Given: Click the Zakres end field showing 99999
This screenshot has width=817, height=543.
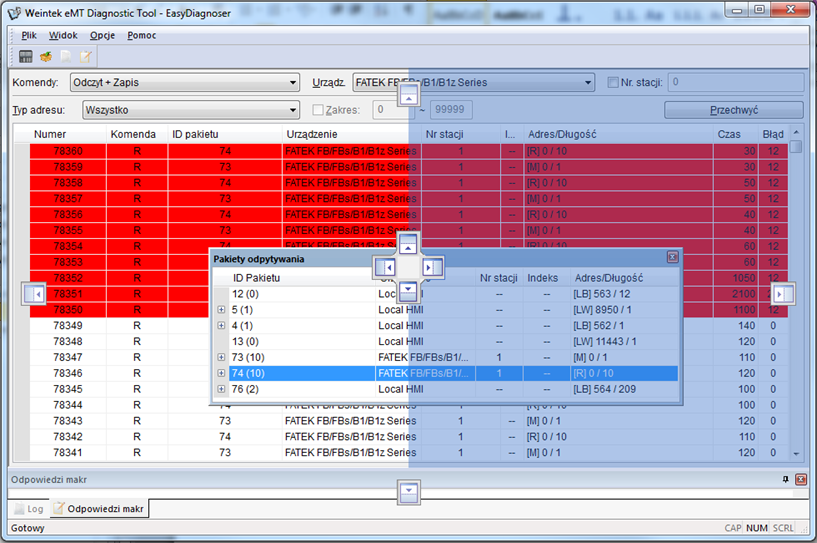Looking at the screenshot, I should tap(451, 109).
